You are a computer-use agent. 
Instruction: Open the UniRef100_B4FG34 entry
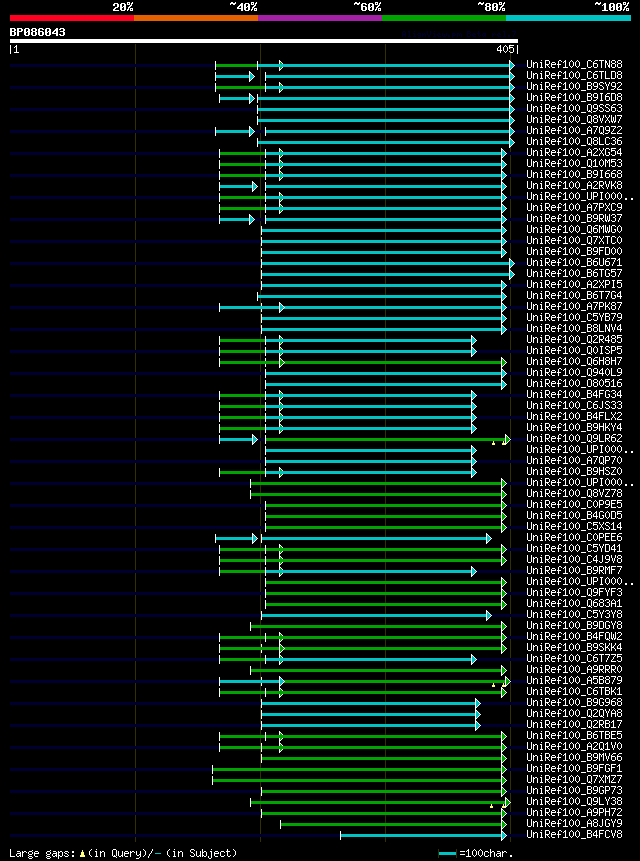click(x=574, y=394)
